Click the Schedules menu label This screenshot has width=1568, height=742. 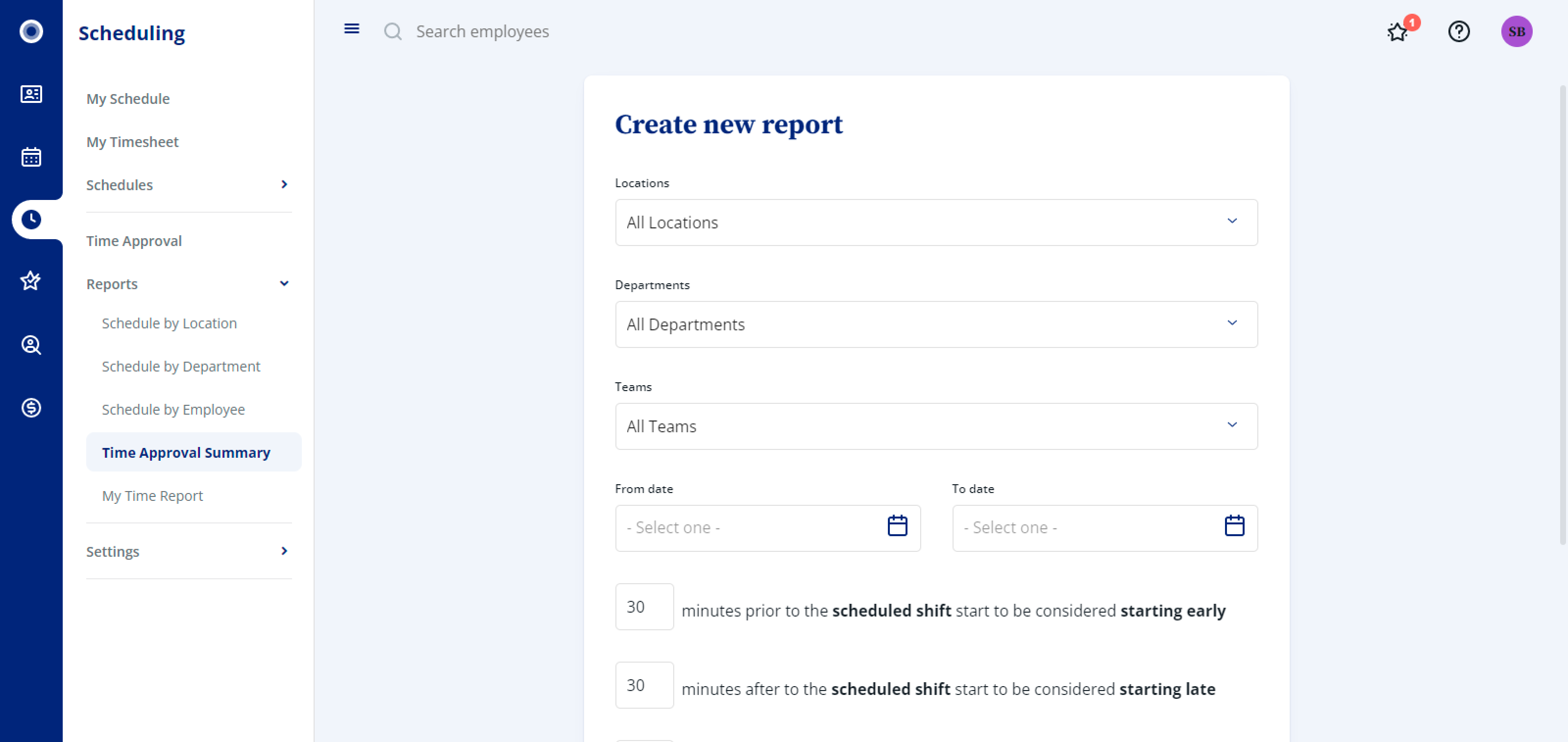coord(119,185)
